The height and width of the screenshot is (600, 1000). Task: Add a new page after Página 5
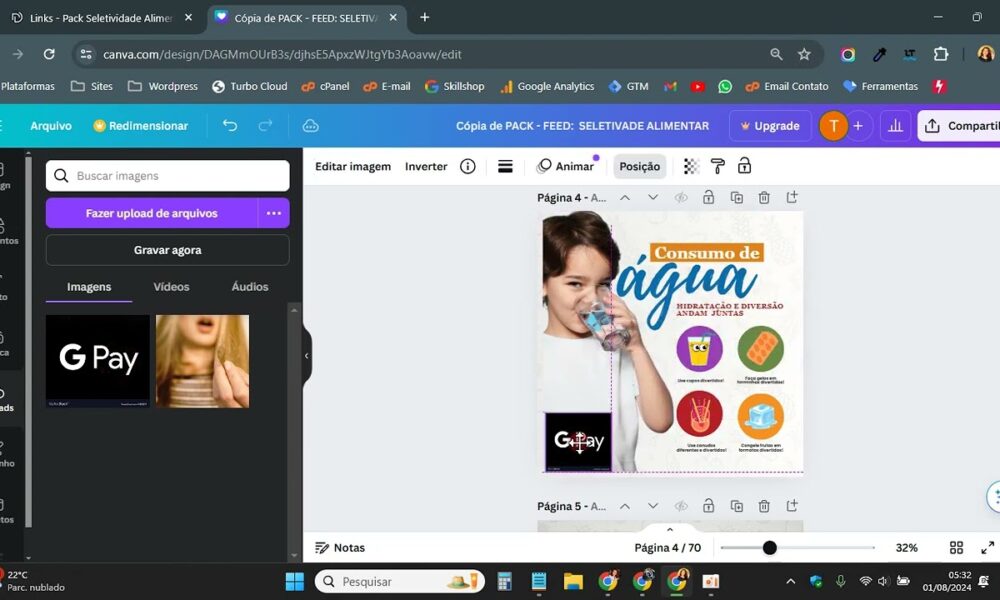coord(792,506)
